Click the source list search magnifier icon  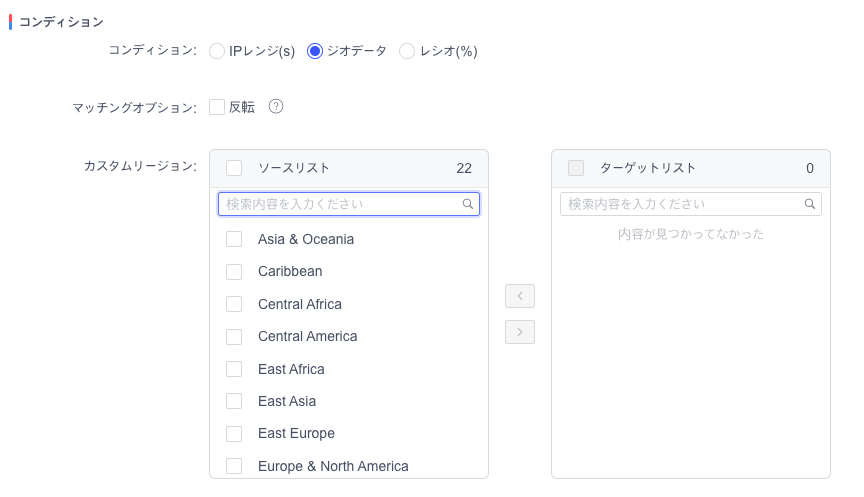pos(467,204)
